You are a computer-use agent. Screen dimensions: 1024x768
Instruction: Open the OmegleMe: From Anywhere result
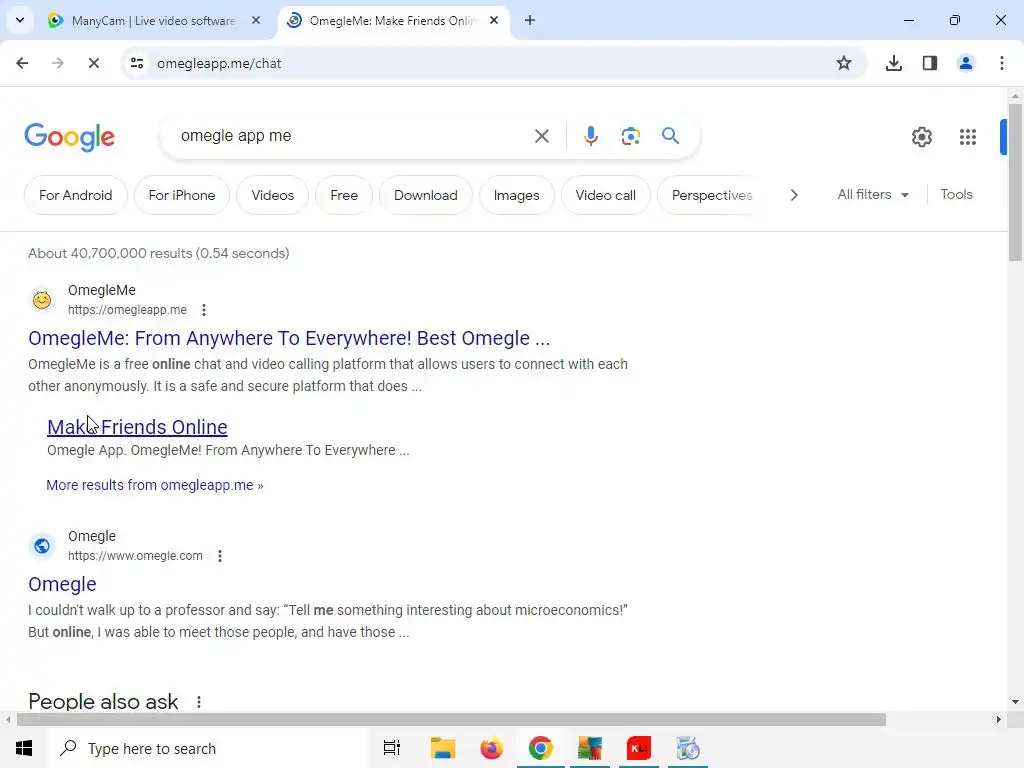coord(289,338)
